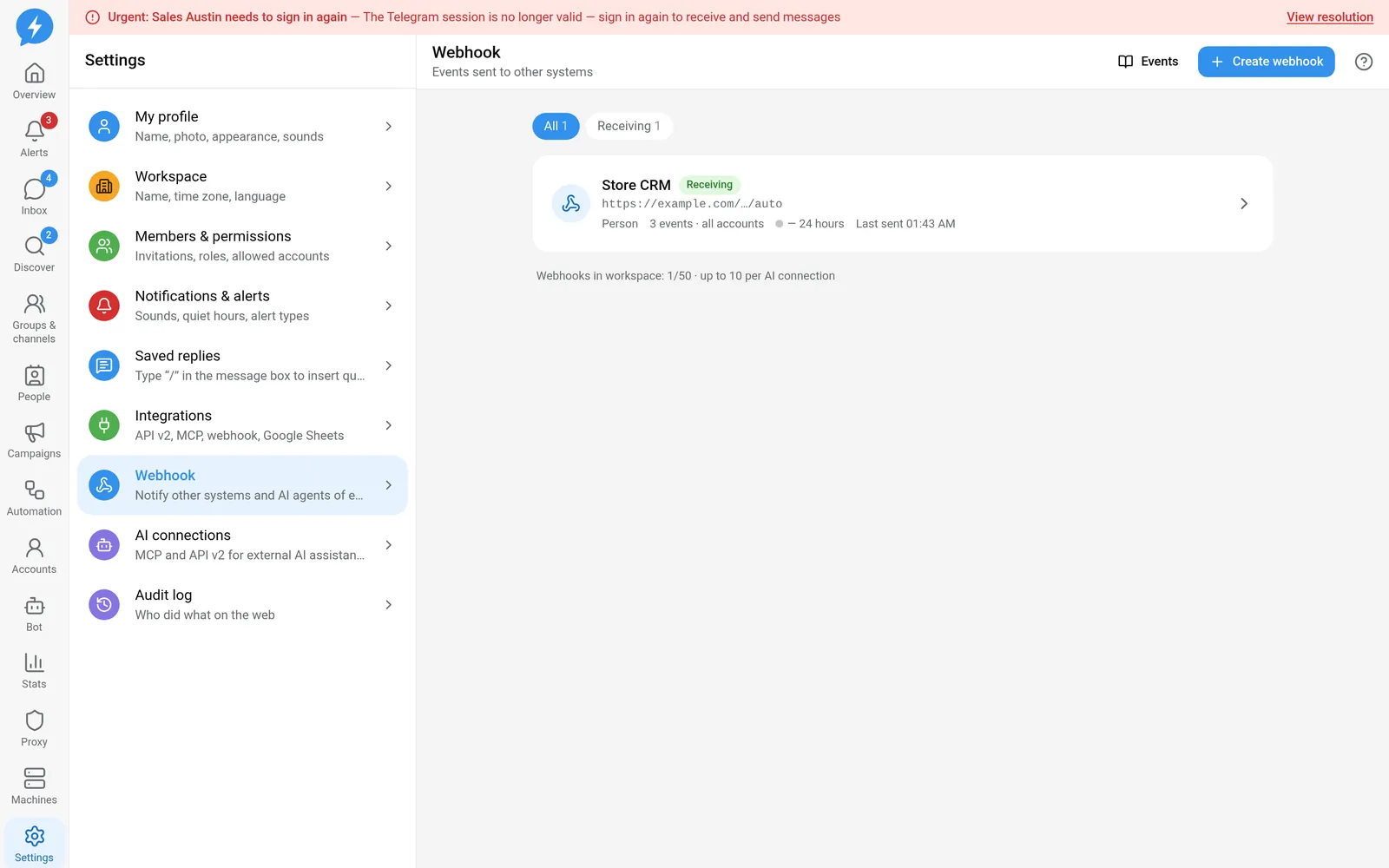1389x868 pixels.
Task: Expand My profile settings chevron
Action: [388, 127]
